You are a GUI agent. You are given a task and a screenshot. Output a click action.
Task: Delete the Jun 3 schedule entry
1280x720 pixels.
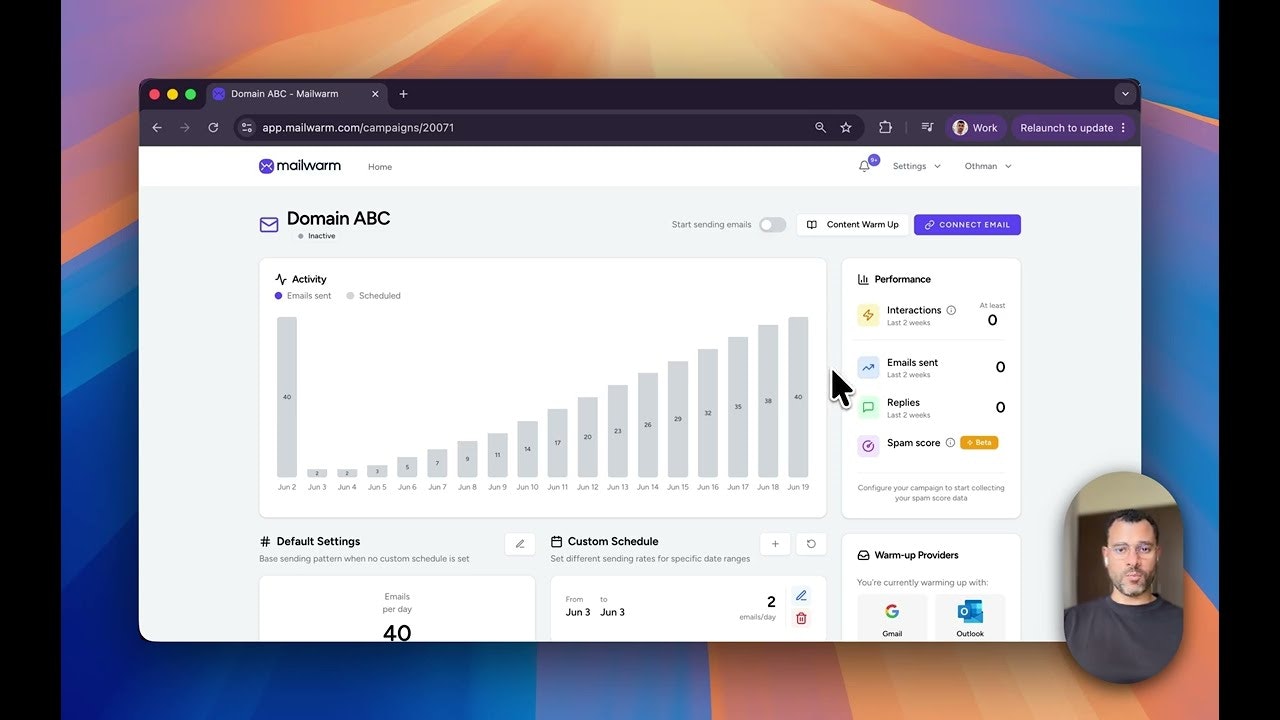801,618
